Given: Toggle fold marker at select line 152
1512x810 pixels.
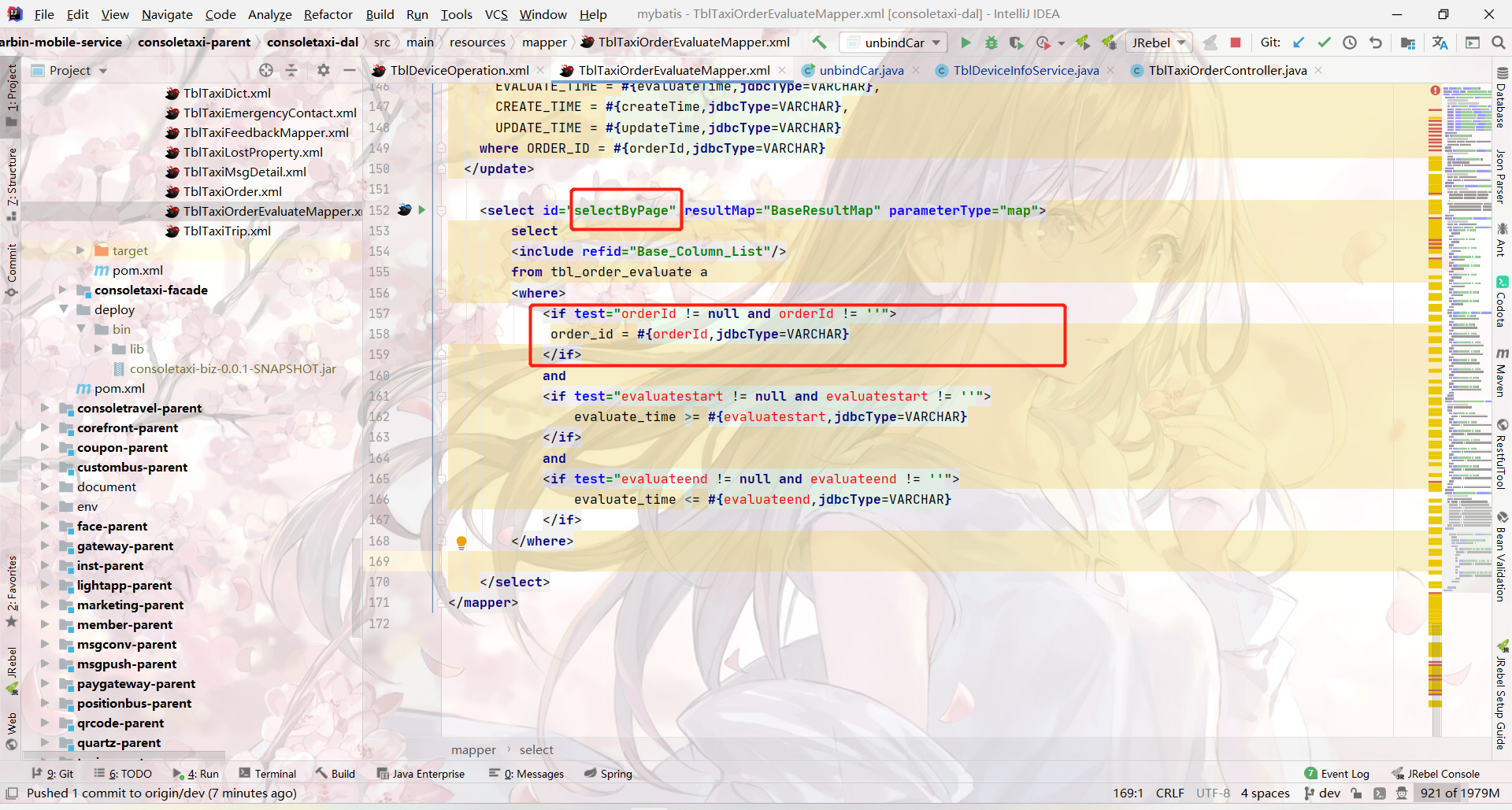Looking at the screenshot, I should (442, 211).
